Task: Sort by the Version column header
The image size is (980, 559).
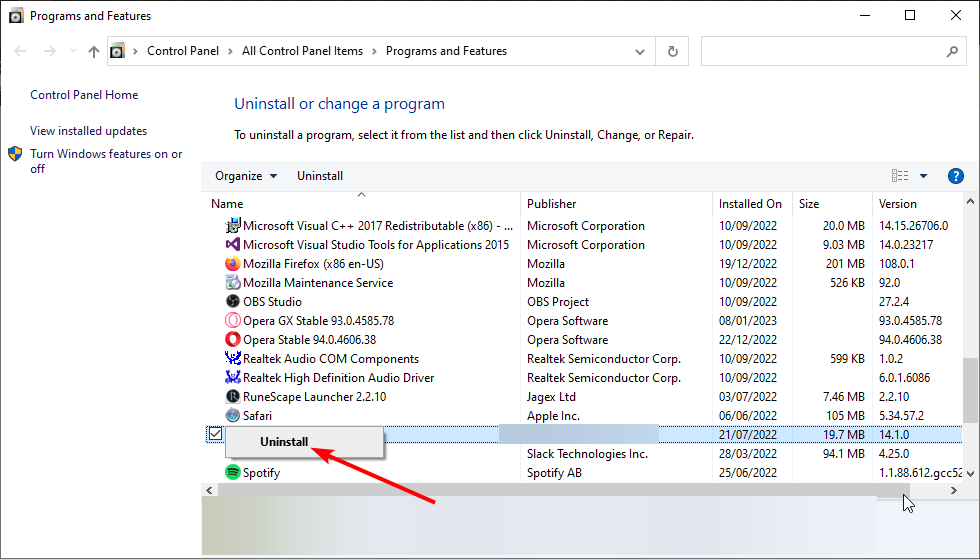Action: point(898,204)
